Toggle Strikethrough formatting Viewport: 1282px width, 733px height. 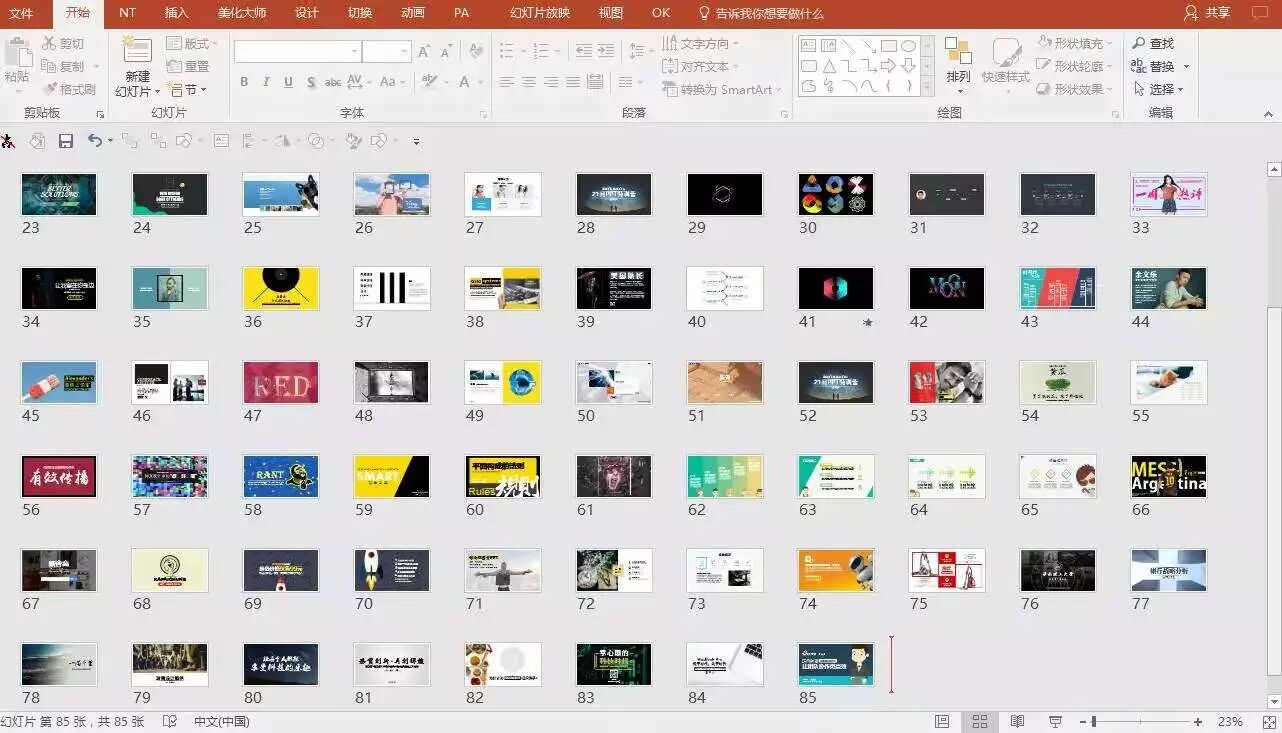[x=333, y=82]
